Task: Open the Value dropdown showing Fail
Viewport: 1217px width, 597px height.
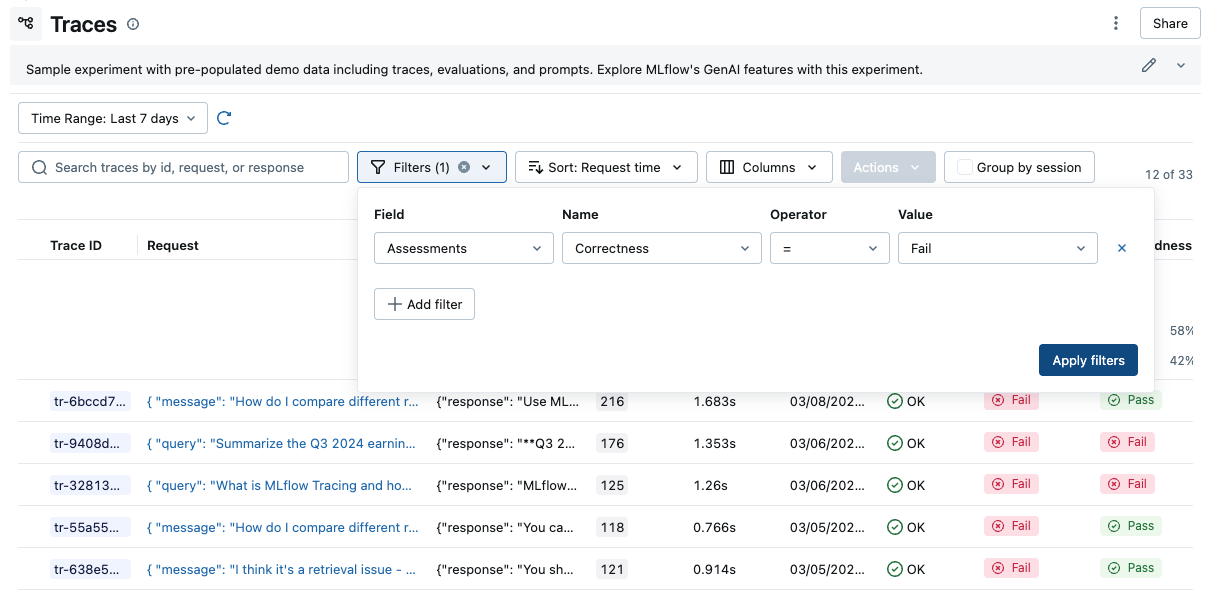Action: pyautogui.click(x=997, y=248)
